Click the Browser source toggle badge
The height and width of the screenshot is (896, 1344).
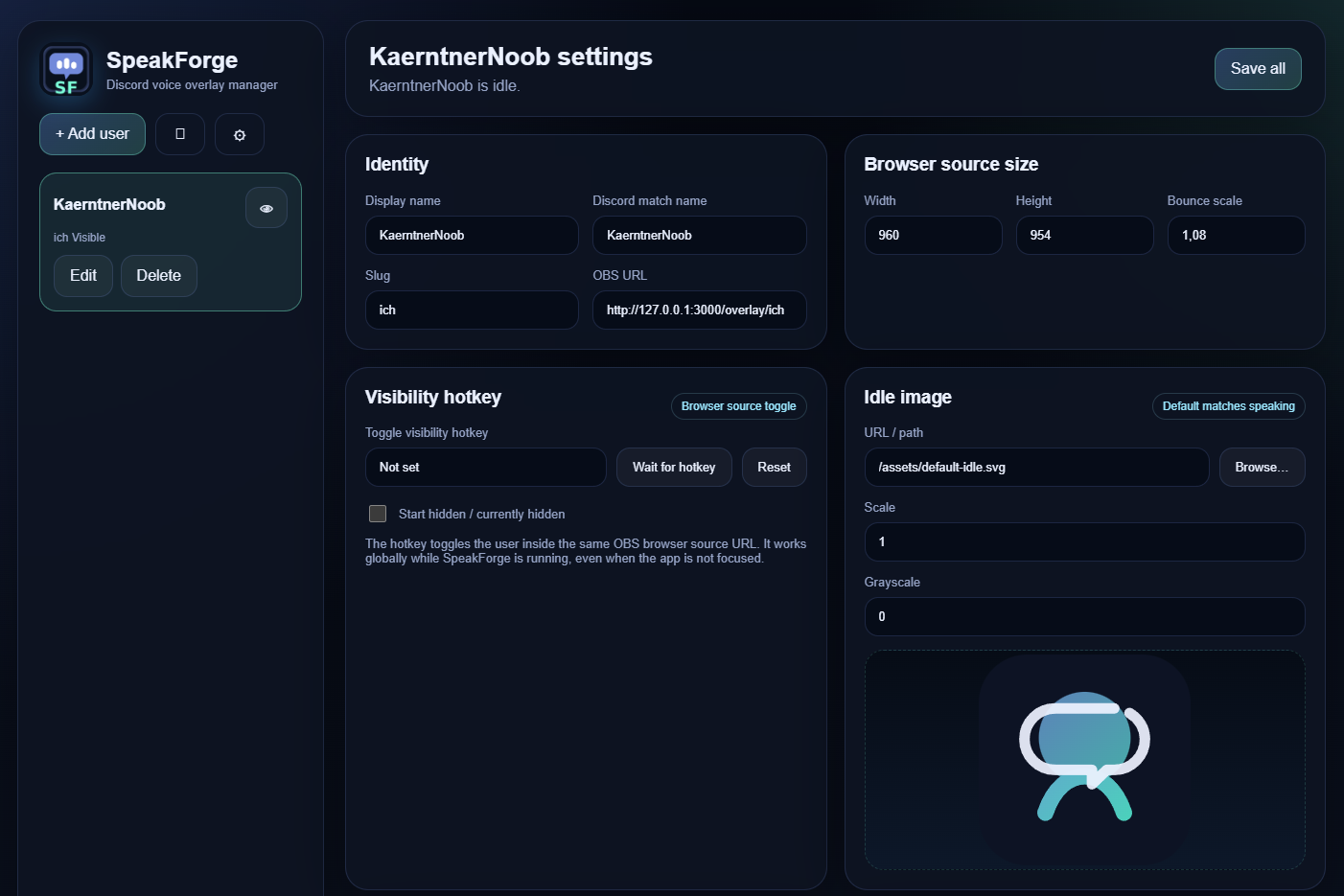[738, 405]
